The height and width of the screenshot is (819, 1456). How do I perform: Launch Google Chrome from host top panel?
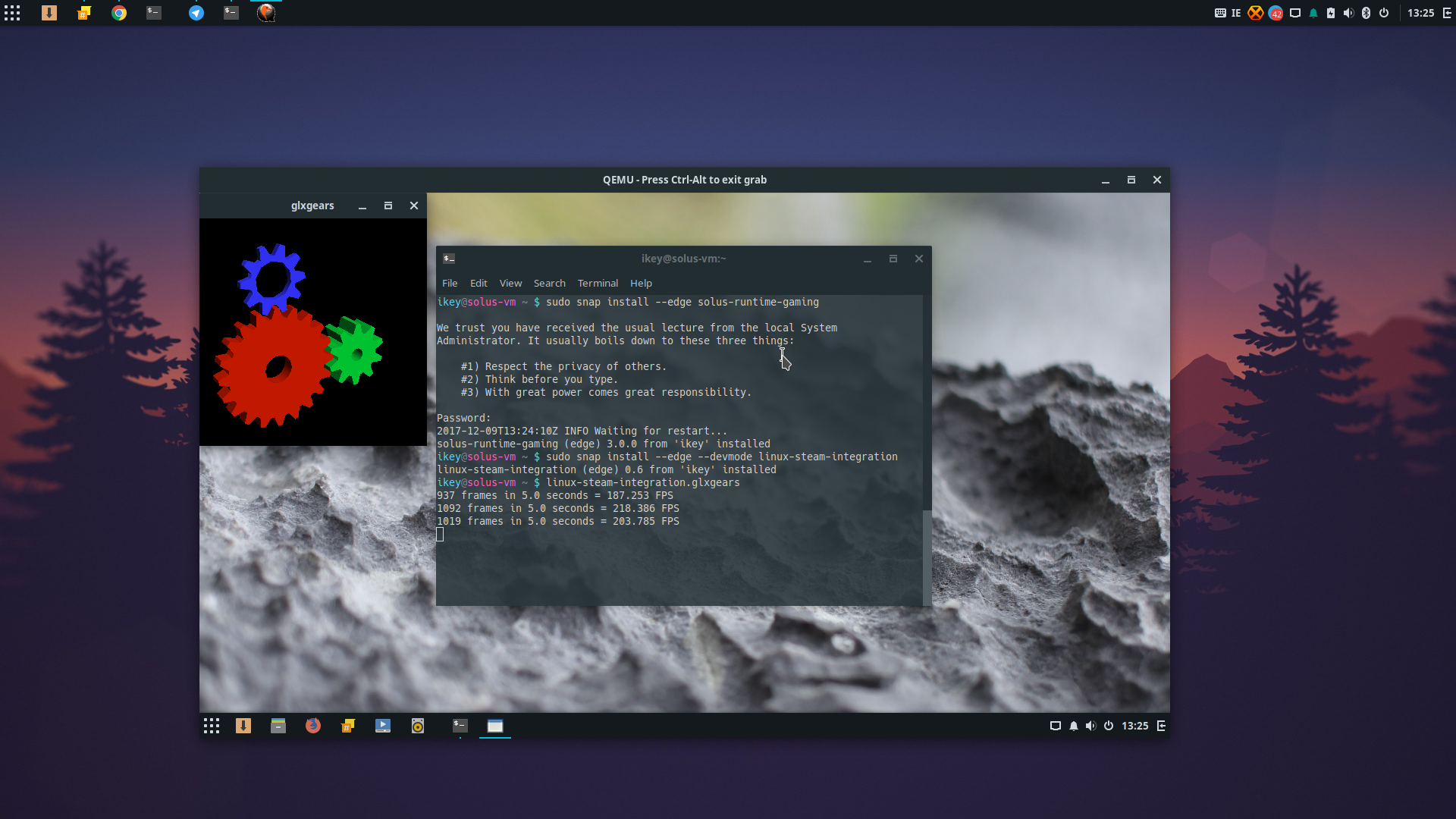(x=119, y=13)
